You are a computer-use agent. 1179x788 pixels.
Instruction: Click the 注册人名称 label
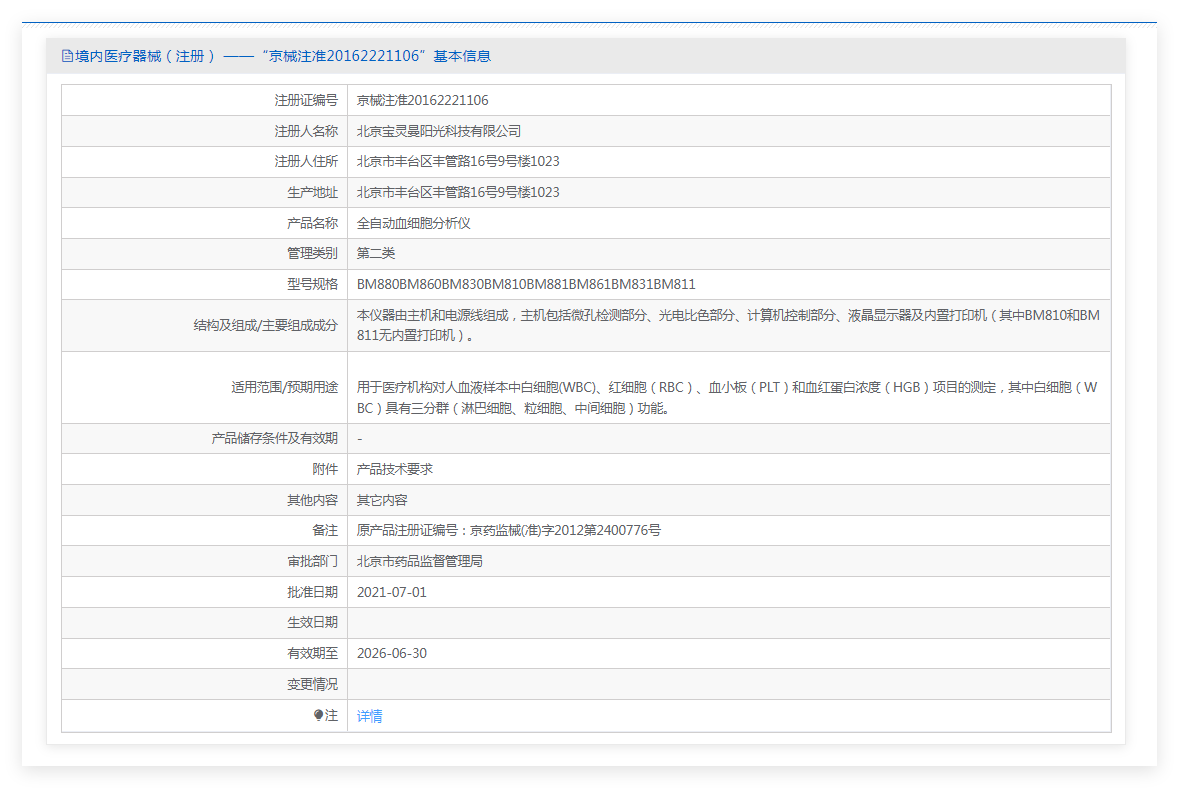[x=306, y=131]
